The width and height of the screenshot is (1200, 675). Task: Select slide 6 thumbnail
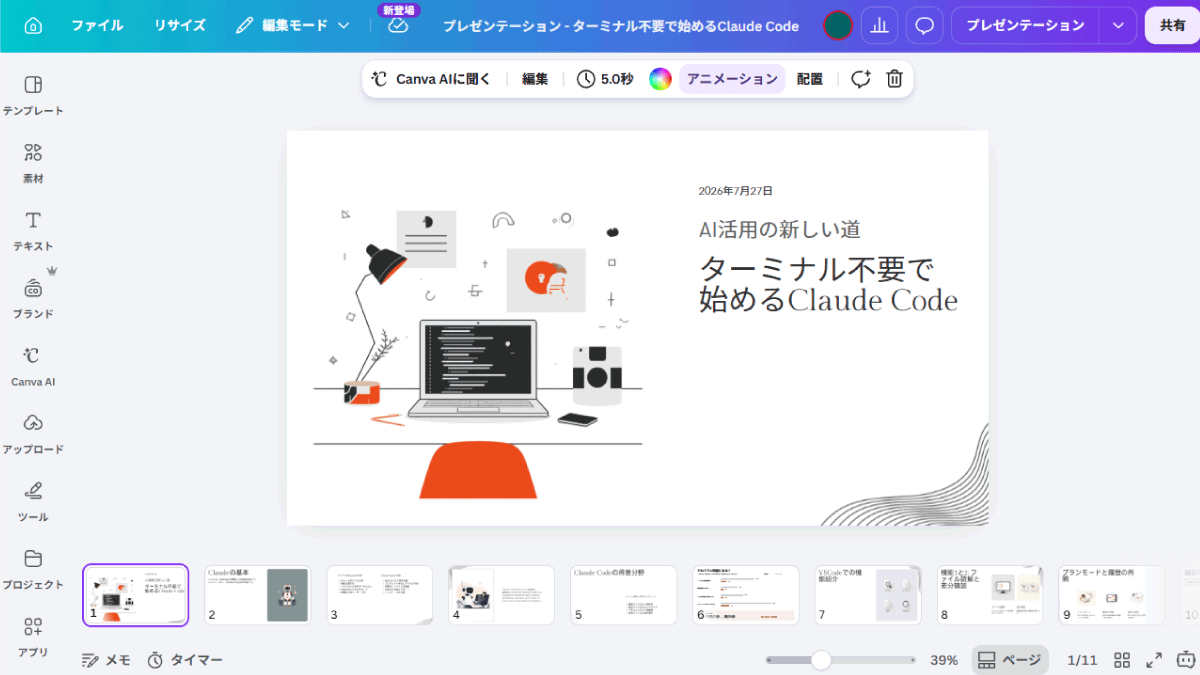[x=746, y=595]
